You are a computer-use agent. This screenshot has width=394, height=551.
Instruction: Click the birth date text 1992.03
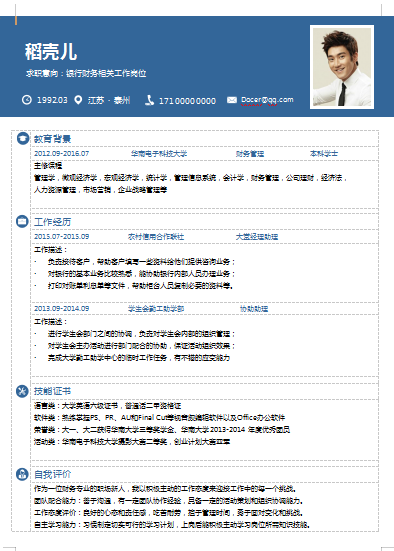coord(52,100)
